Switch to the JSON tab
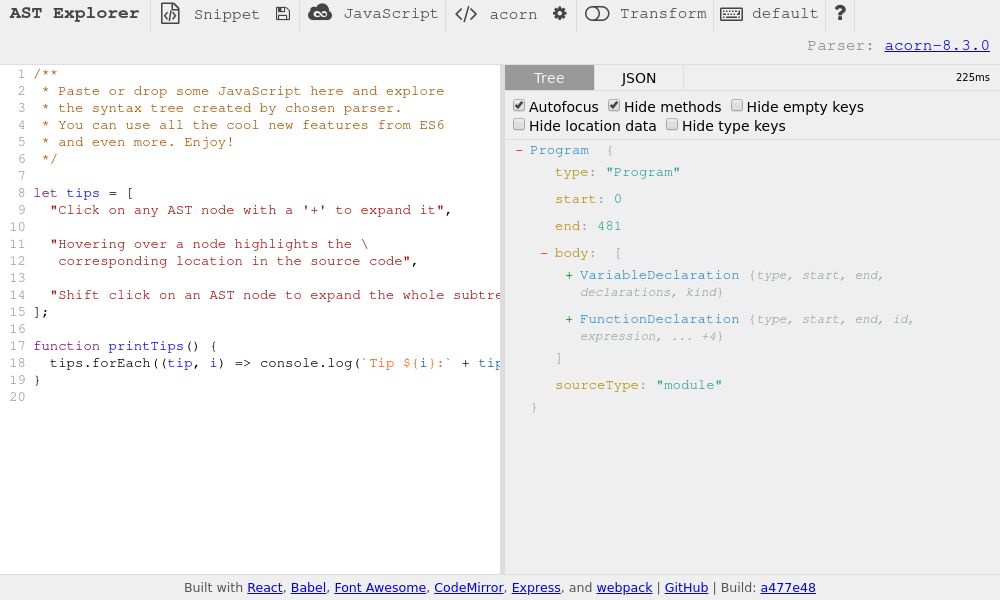The height and width of the screenshot is (600, 1000). point(638,77)
